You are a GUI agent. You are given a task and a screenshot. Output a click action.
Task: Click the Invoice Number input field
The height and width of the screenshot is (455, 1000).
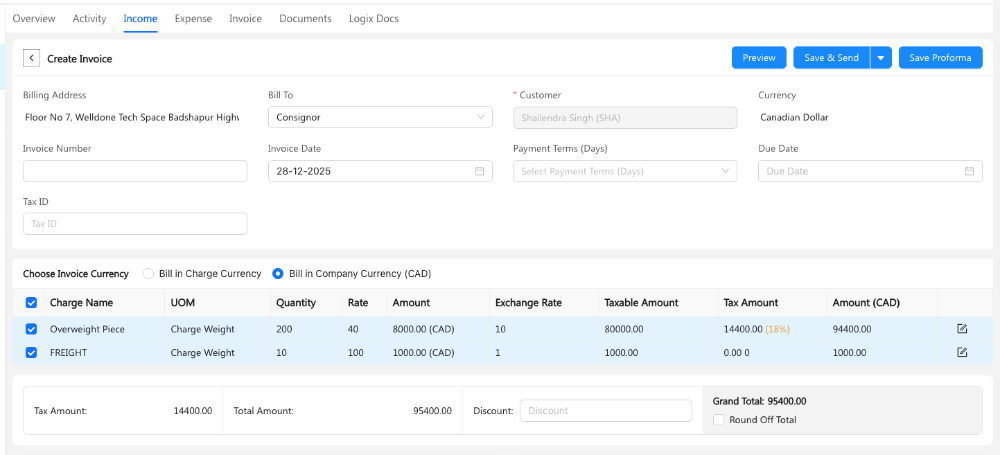135,171
